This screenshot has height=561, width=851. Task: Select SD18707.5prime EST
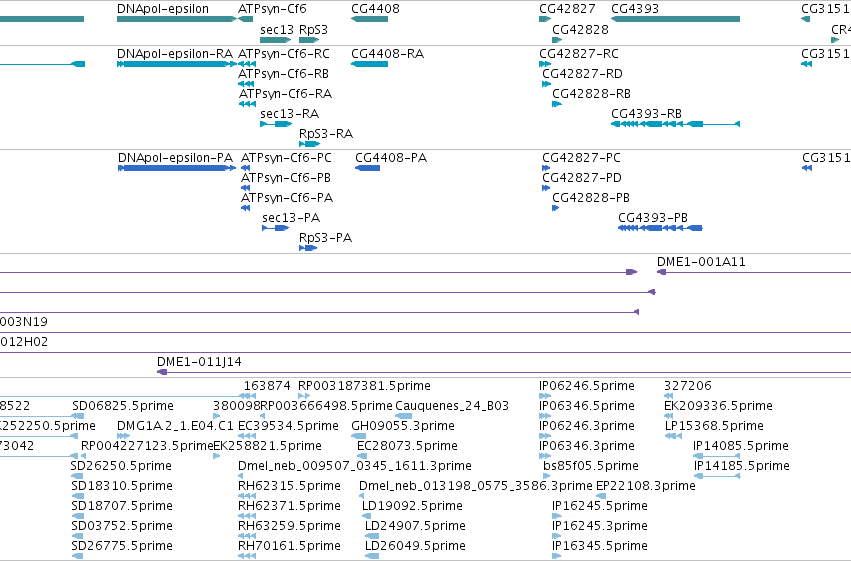tap(78, 517)
